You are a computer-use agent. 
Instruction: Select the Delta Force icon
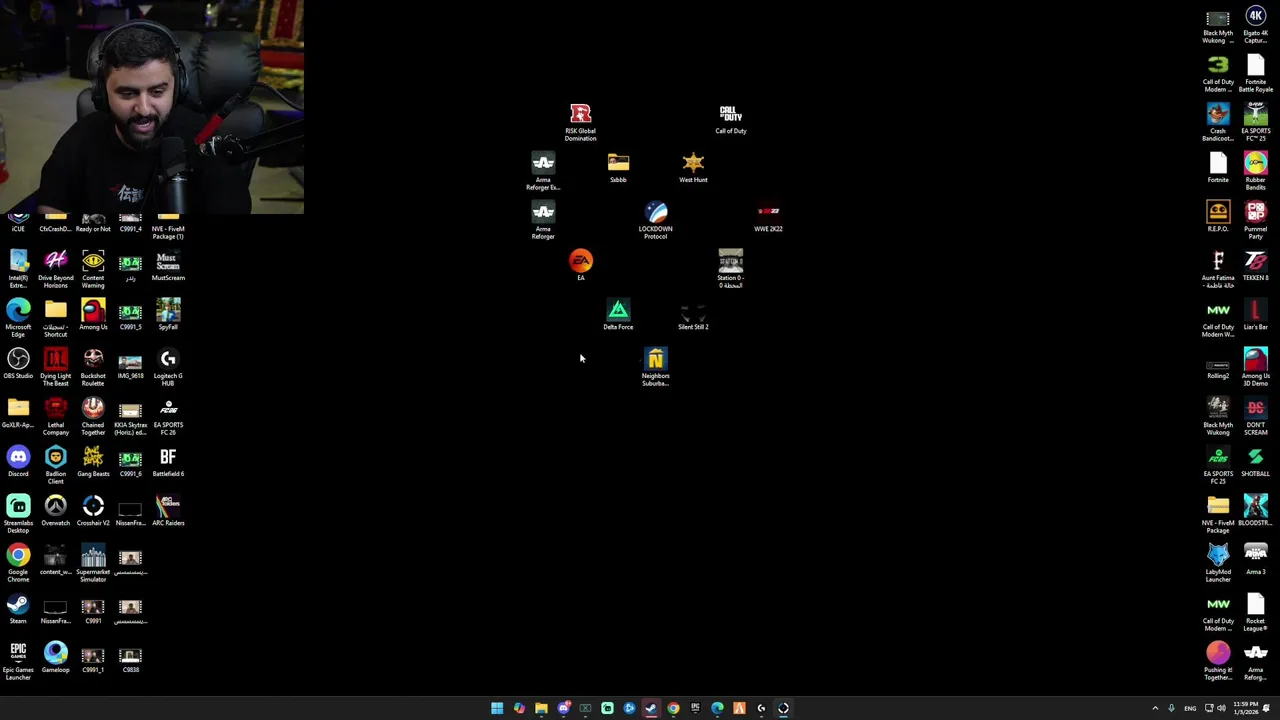618,315
